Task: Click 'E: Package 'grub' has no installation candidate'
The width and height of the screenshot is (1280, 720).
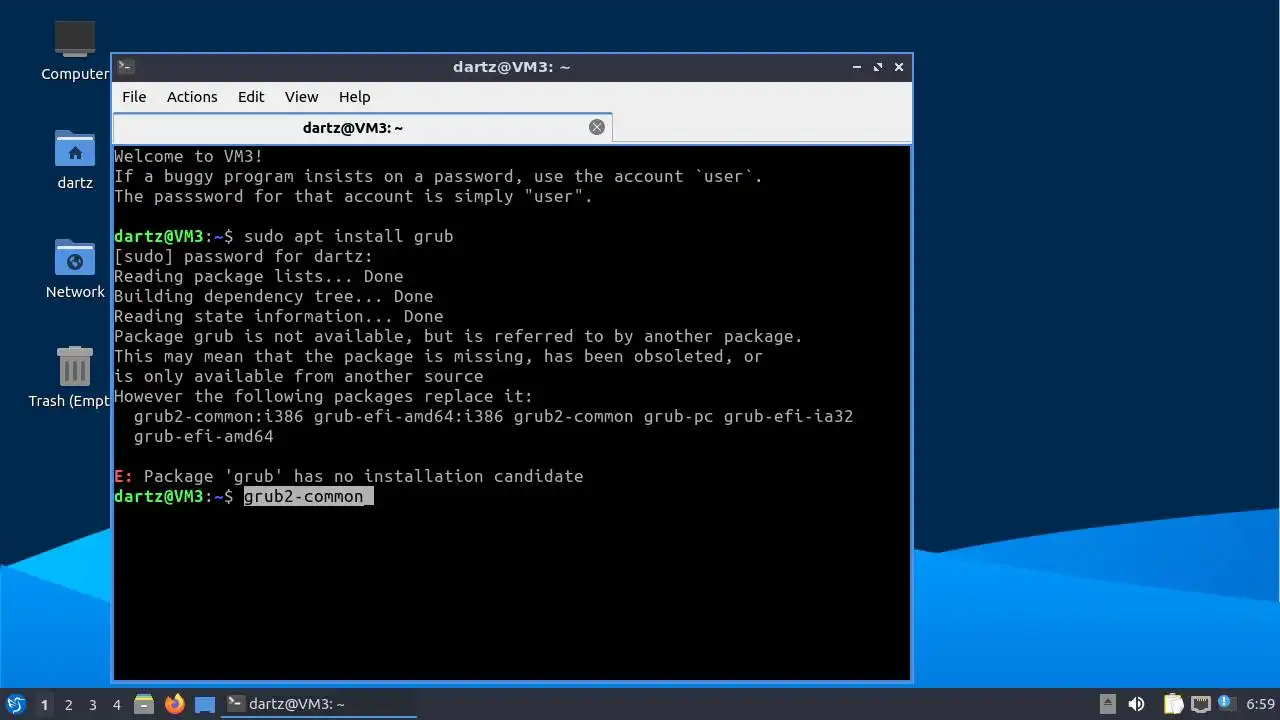Action: point(349,476)
